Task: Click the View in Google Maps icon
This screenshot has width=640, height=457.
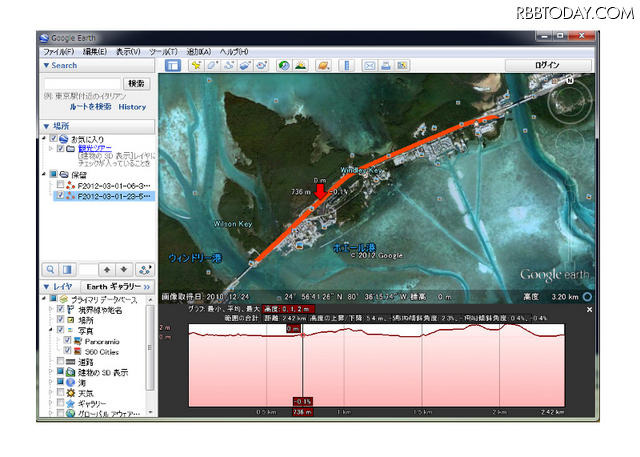Action: (x=402, y=65)
